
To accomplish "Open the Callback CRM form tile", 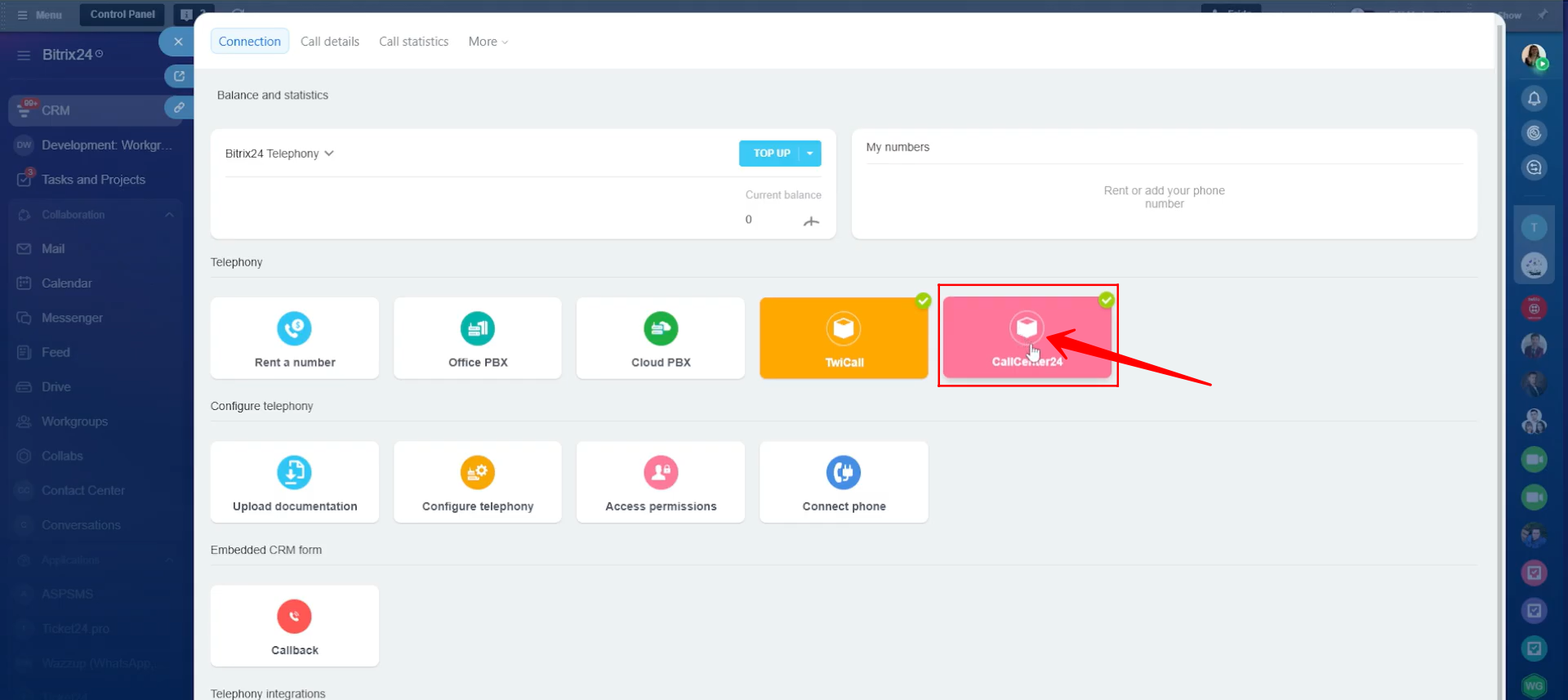I will tap(294, 626).
